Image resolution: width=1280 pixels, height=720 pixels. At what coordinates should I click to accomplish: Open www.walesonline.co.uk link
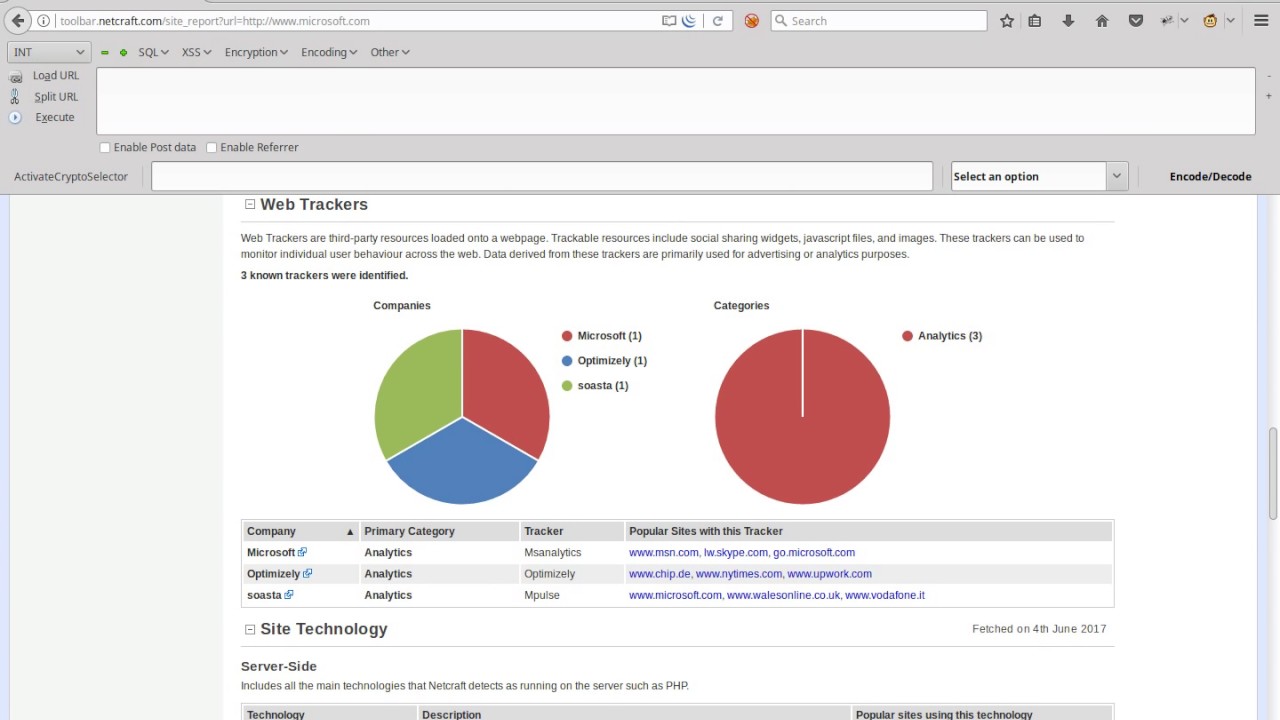[783, 595]
